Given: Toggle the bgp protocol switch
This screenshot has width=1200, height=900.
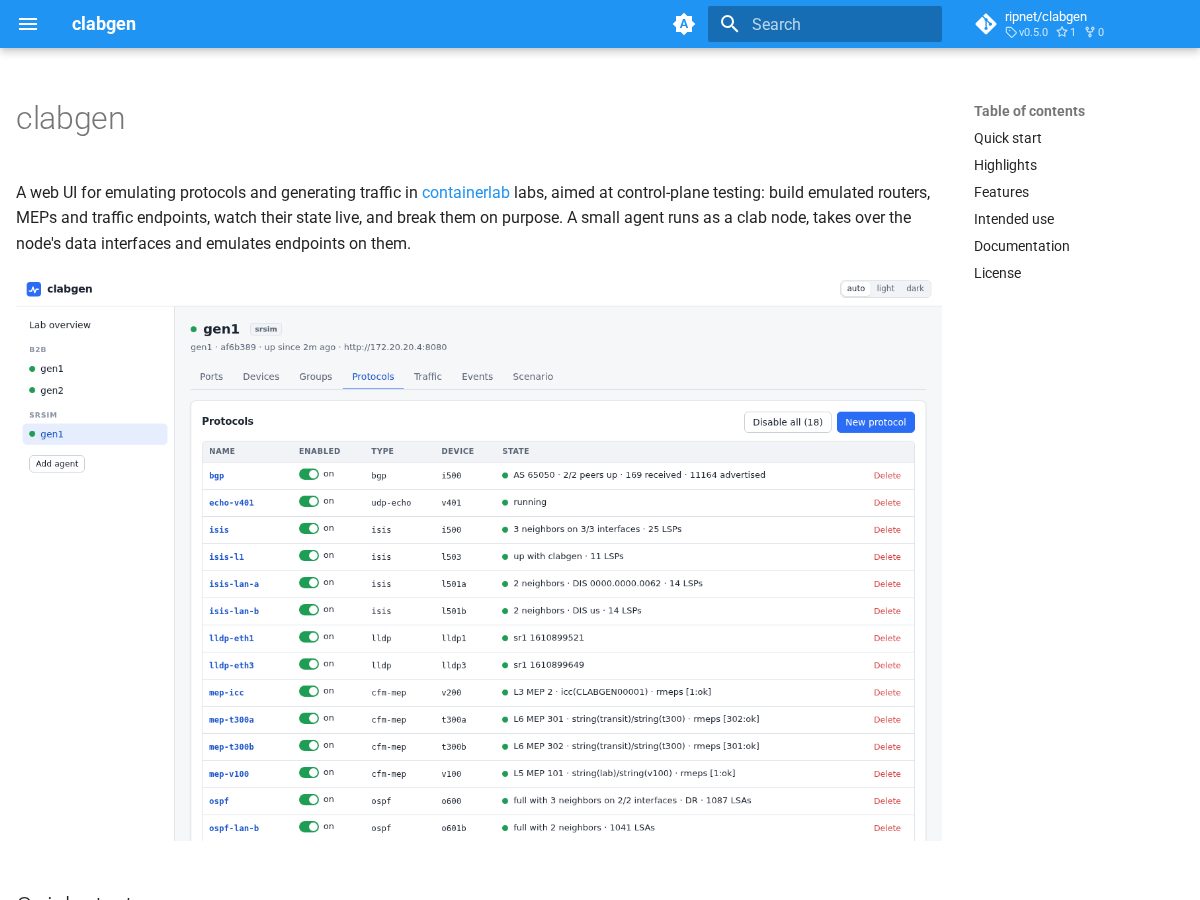Looking at the screenshot, I should (309, 474).
